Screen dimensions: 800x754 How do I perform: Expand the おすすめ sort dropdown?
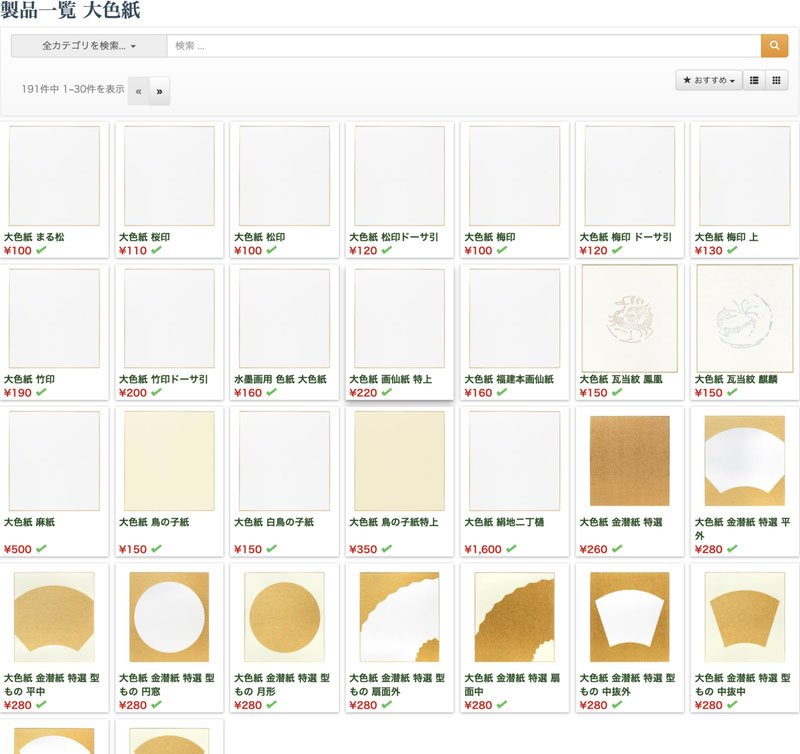pyautogui.click(x=708, y=81)
